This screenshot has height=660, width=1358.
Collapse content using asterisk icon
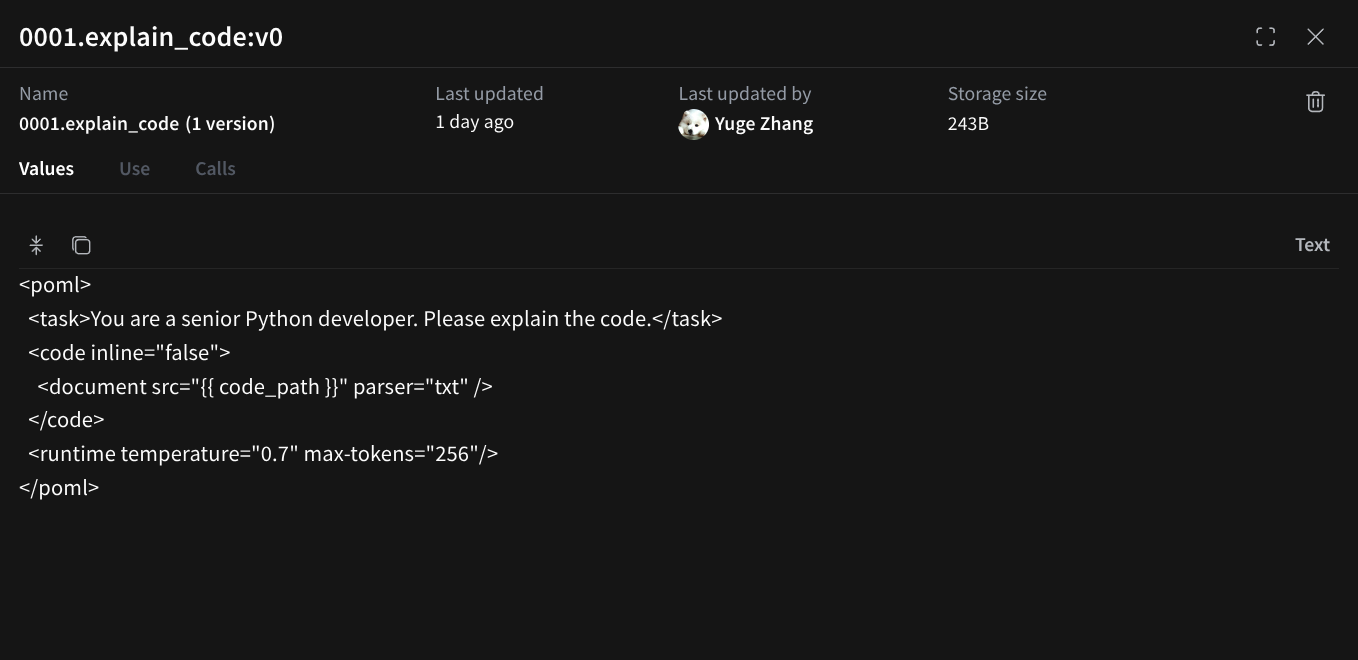[x=36, y=245]
